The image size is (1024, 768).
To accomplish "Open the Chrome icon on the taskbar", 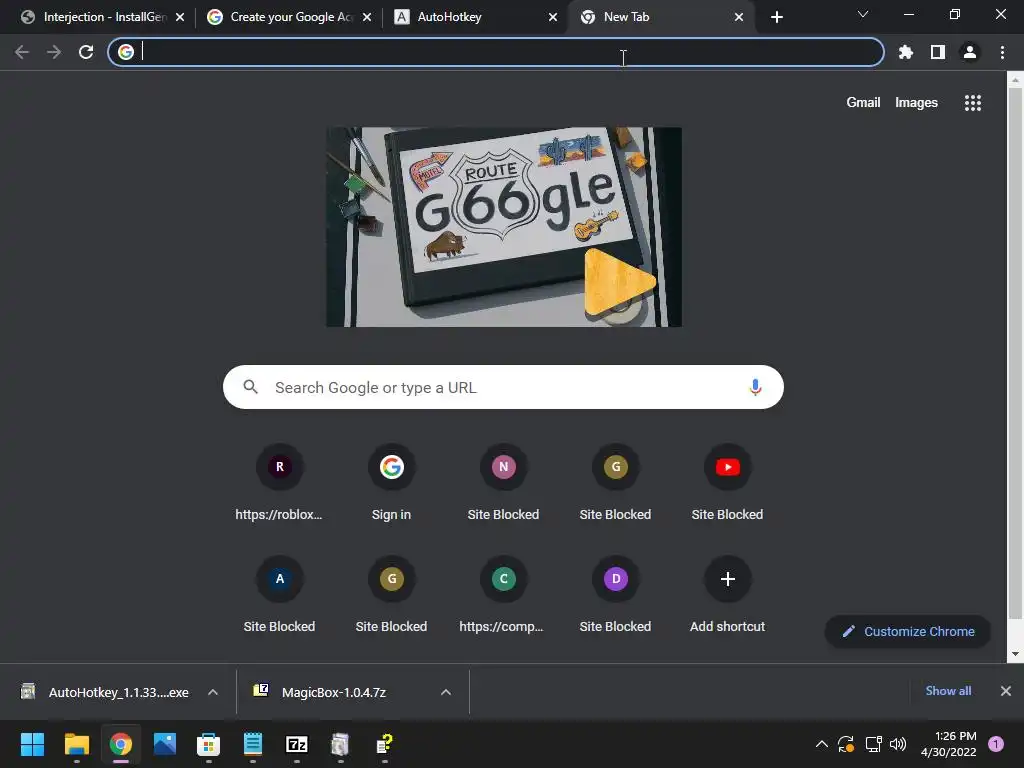I will 121,744.
